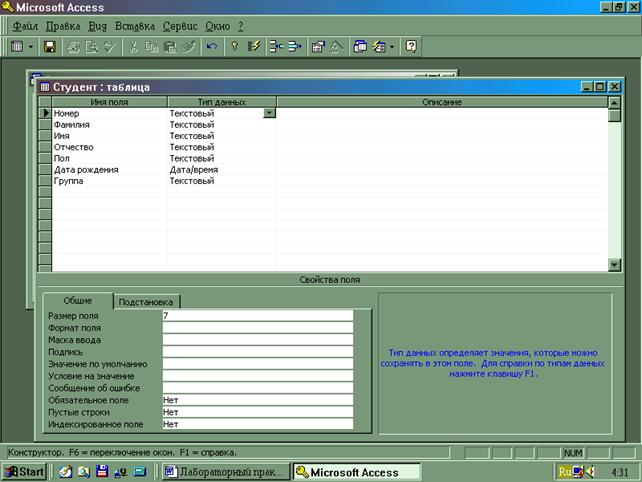
Task: Open the Database Window toolbar icon
Action: click(x=360, y=46)
